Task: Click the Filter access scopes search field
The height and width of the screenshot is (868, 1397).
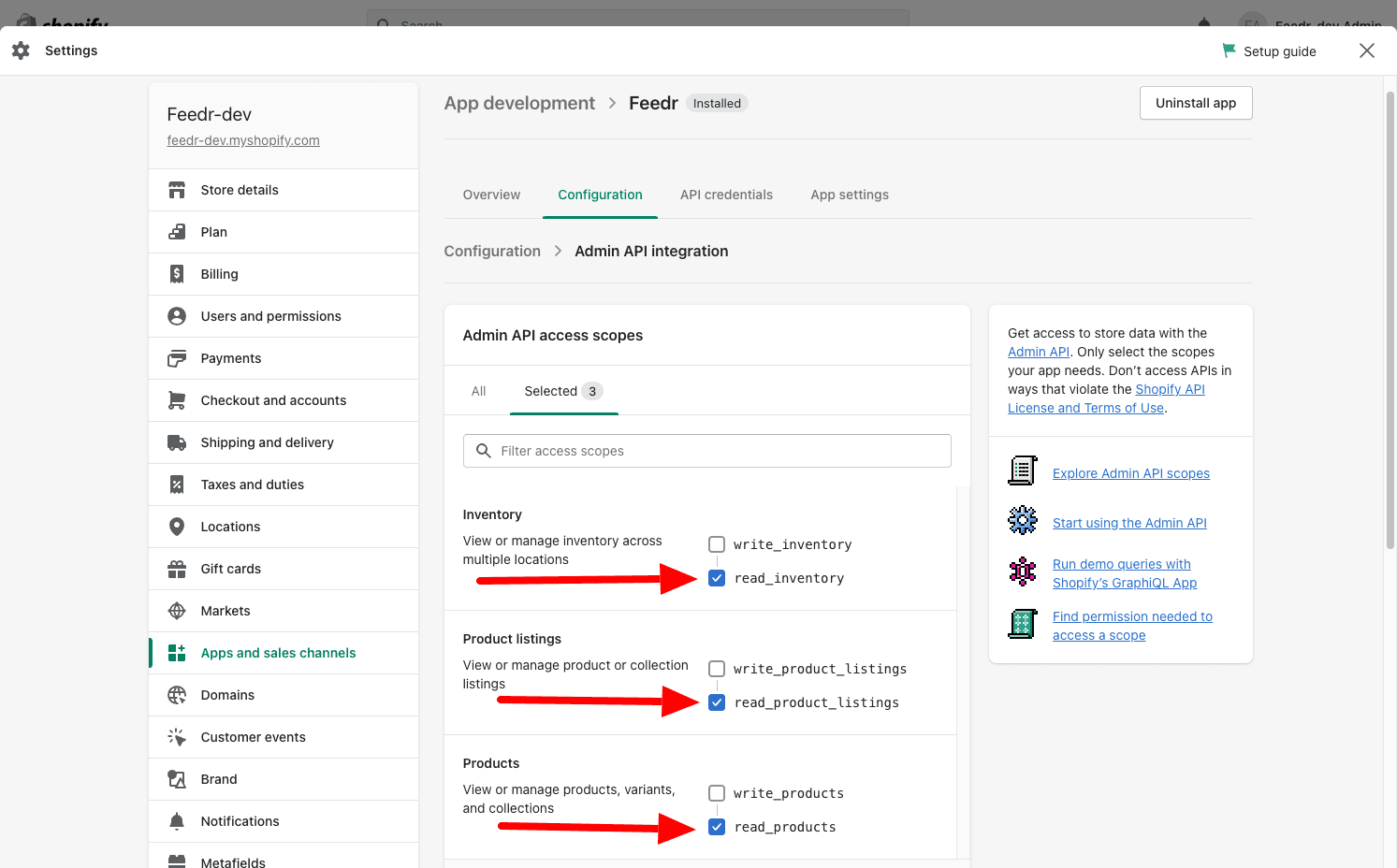Action: tap(720, 451)
